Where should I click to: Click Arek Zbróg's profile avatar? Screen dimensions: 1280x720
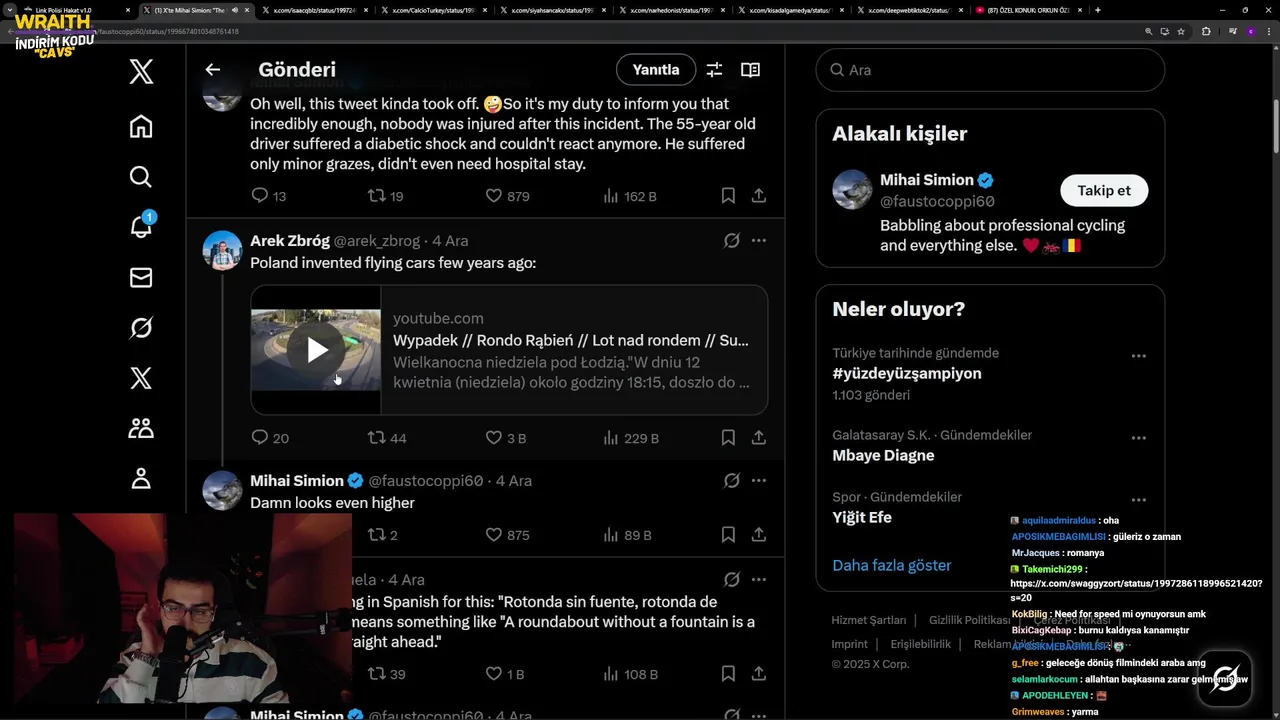coord(223,251)
